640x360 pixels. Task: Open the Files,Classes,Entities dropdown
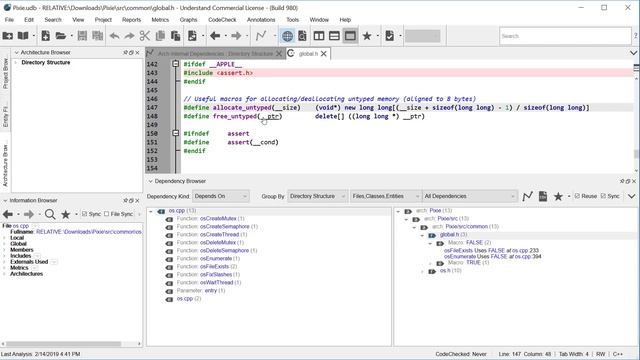[x=386, y=196]
